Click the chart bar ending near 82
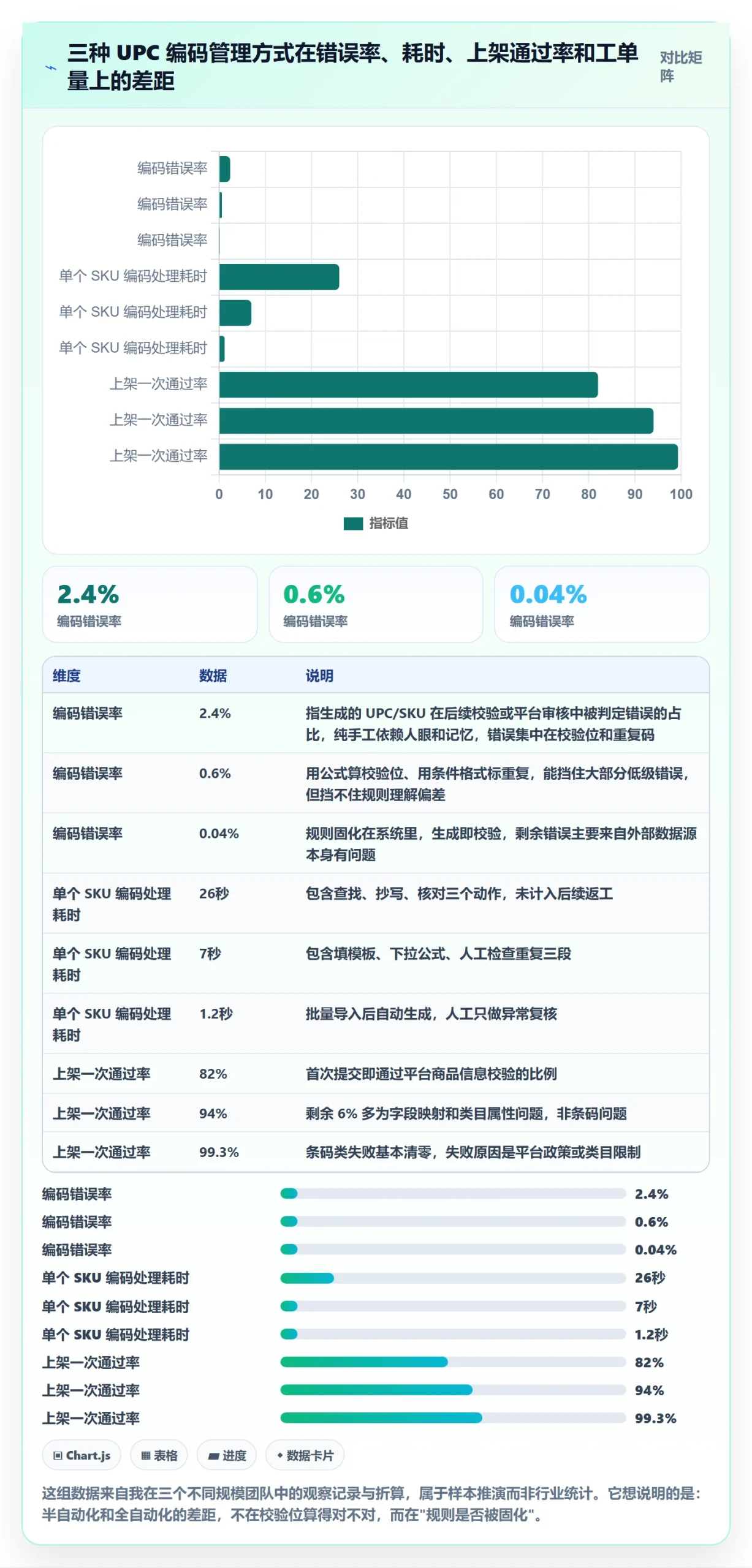Image resolution: width=752 pixels, height=1568 pixels. point(408,385)
